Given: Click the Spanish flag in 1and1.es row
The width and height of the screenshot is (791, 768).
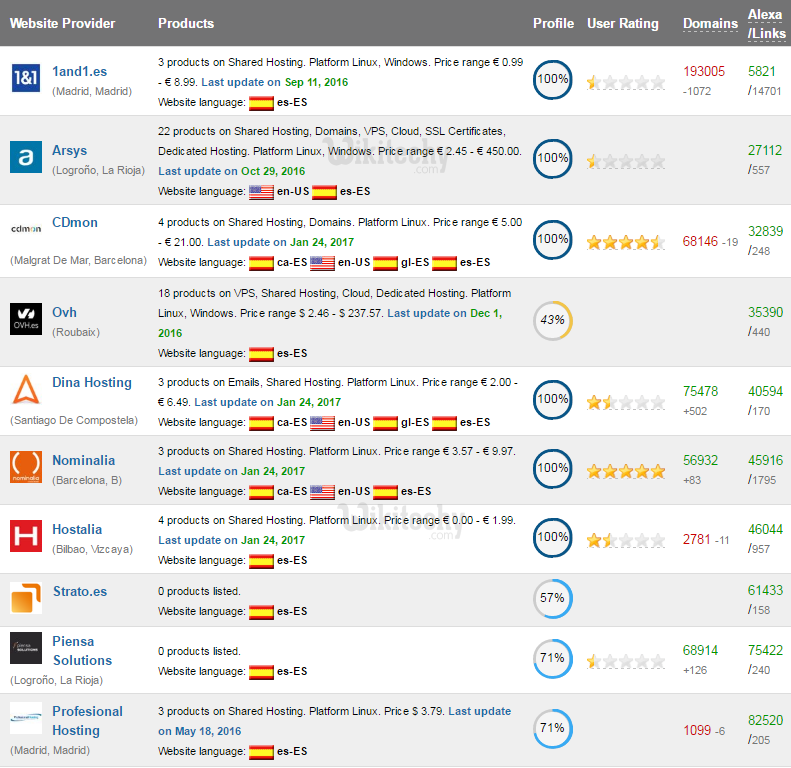Looking at the screenshot, I should [261, 102].
